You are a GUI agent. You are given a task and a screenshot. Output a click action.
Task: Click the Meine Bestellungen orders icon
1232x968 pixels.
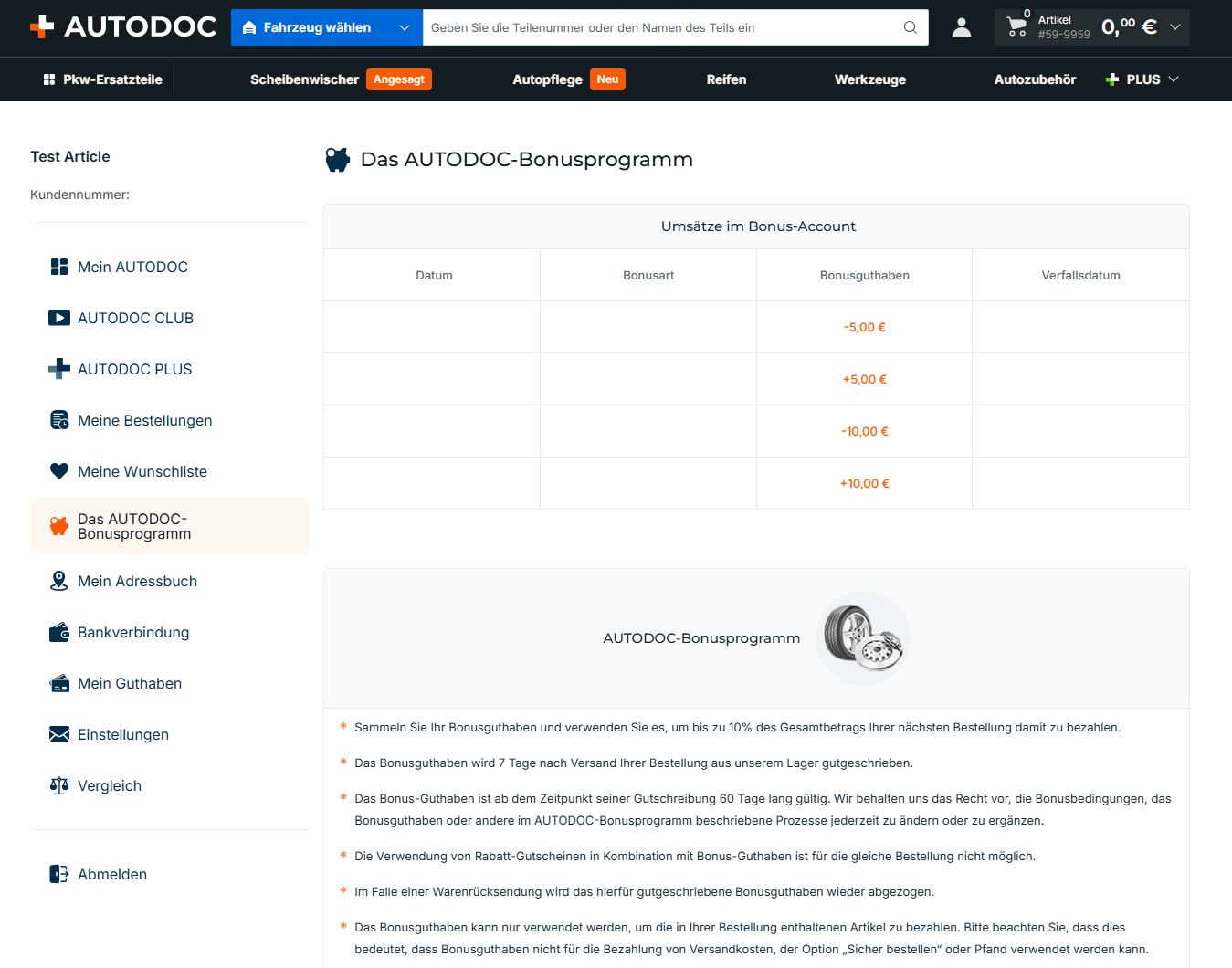point(59,420)
